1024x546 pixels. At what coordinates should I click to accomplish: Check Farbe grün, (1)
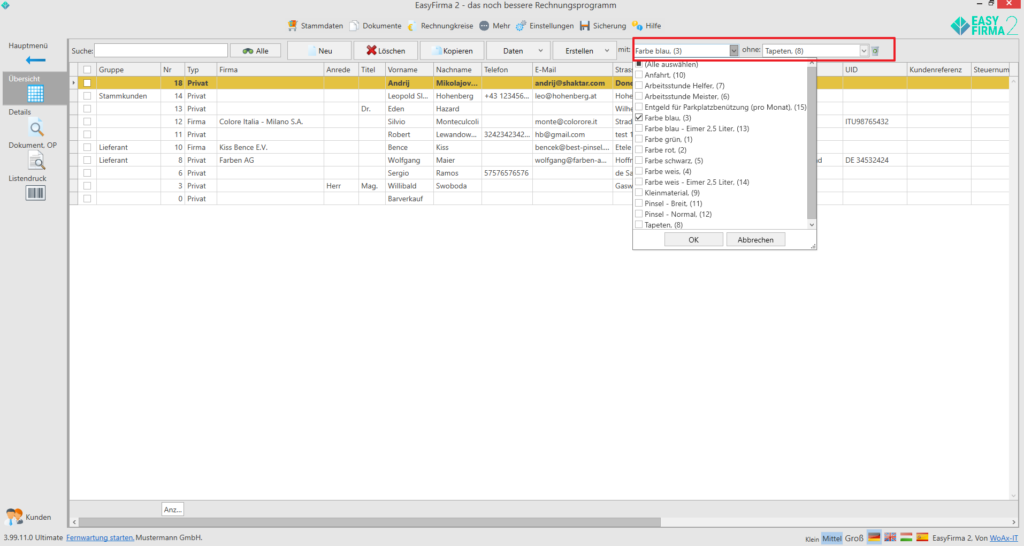(x=639, y=139)
